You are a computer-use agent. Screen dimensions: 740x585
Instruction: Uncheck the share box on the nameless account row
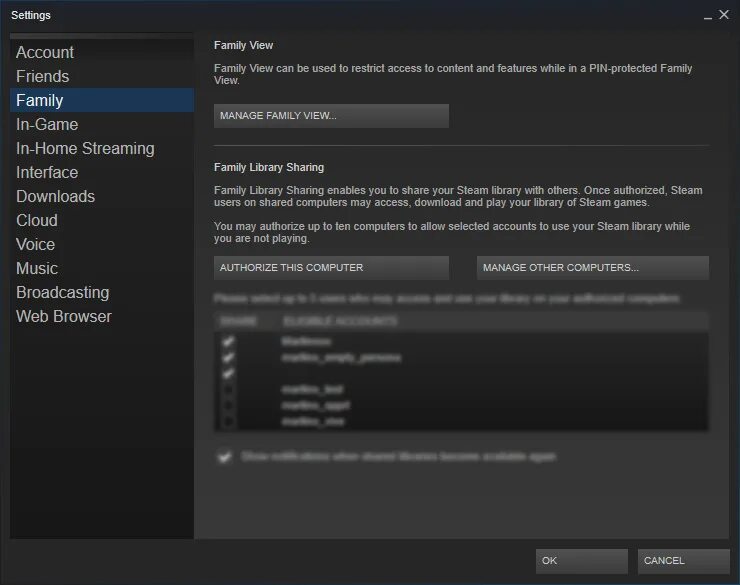coord(228,374)
